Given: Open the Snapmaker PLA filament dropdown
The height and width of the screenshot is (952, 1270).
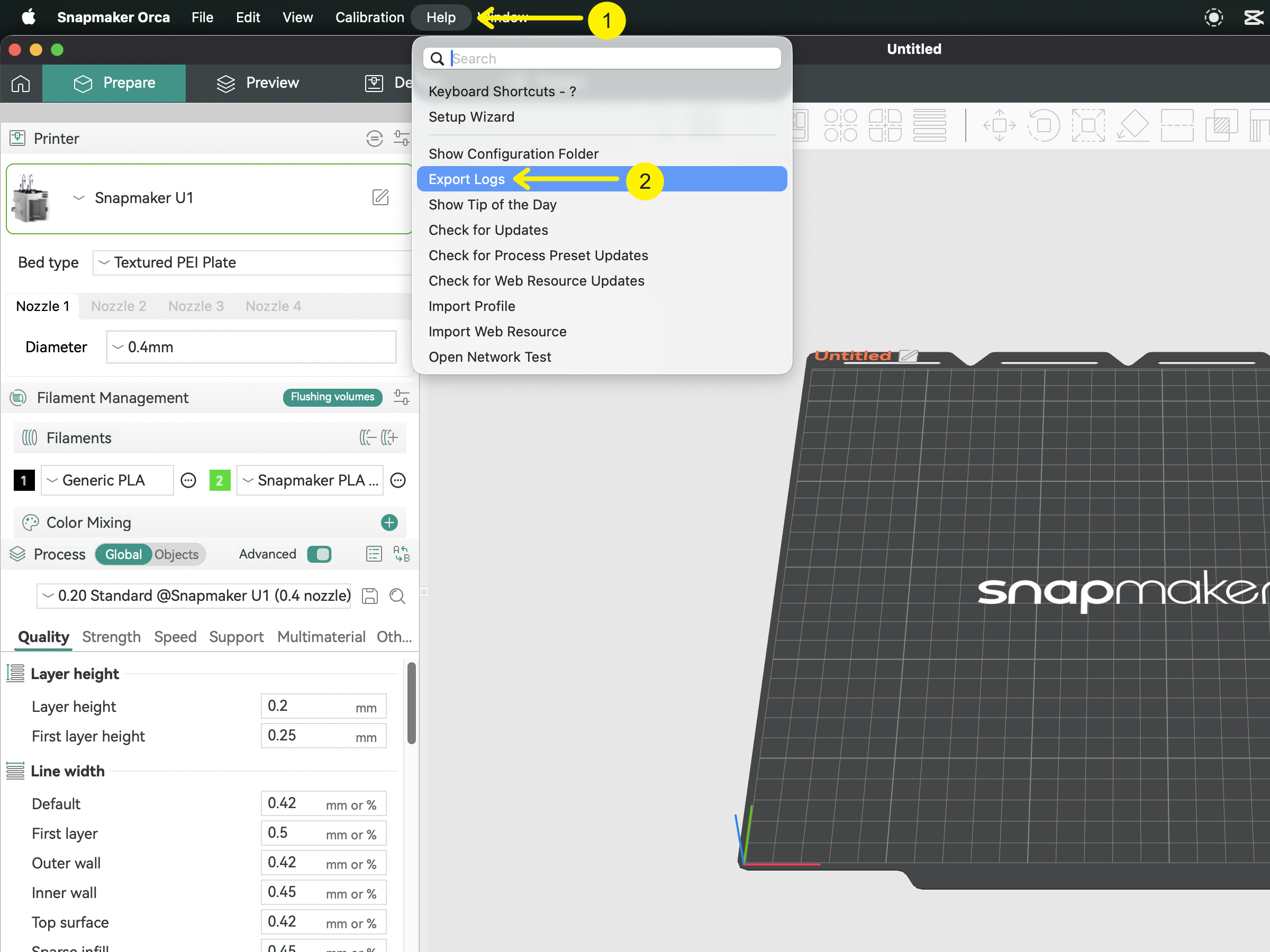Looking at the screenshot, I should [310, 480].
